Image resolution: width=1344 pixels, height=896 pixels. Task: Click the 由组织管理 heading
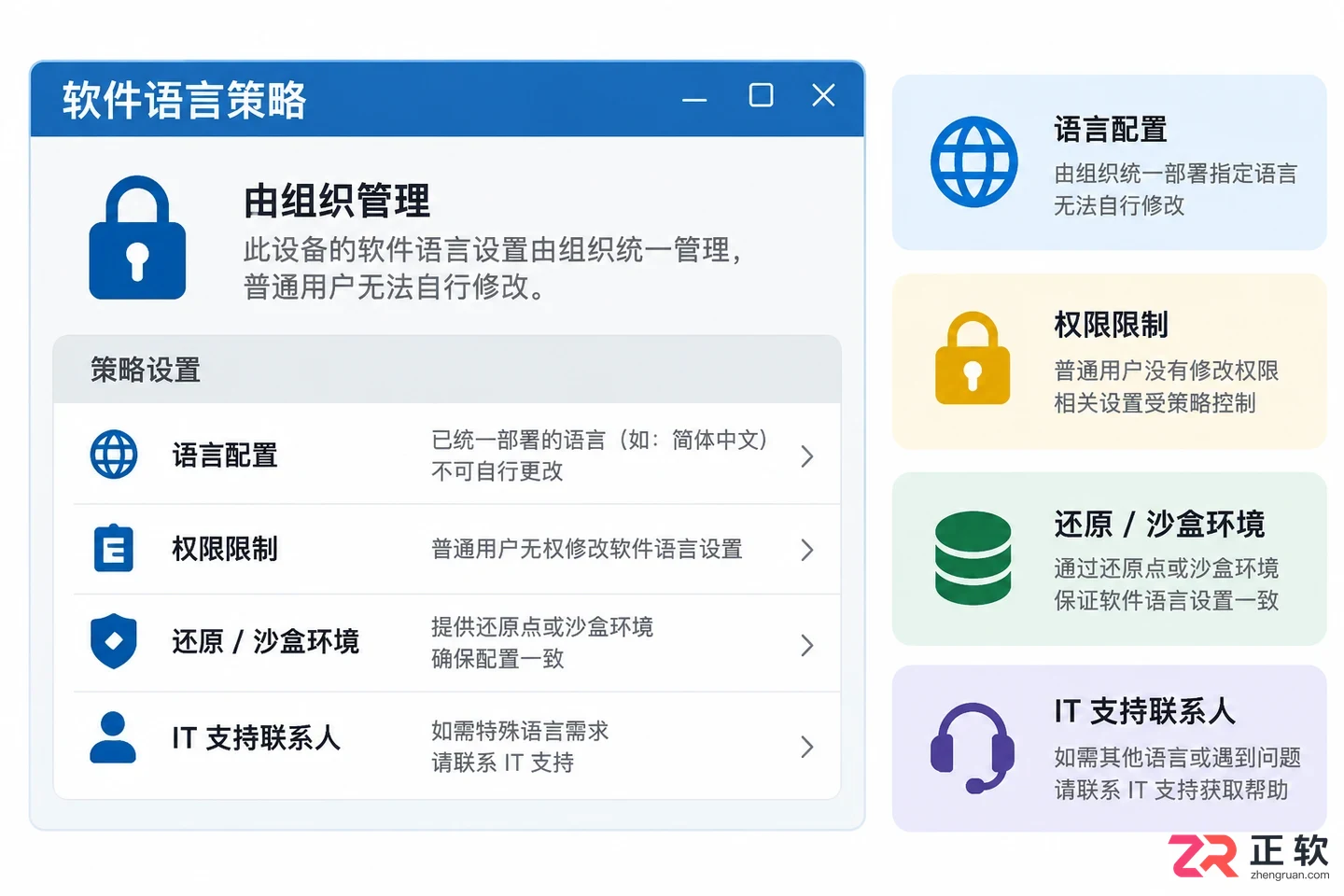pos(337,201)
